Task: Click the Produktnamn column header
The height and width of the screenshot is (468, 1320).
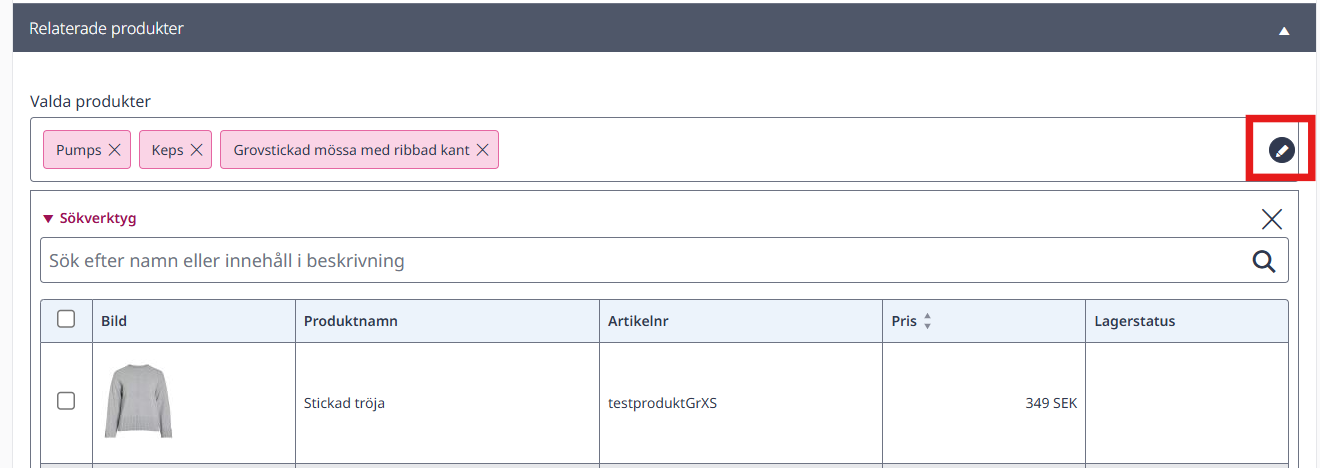Action: click(x=351, y=322)
